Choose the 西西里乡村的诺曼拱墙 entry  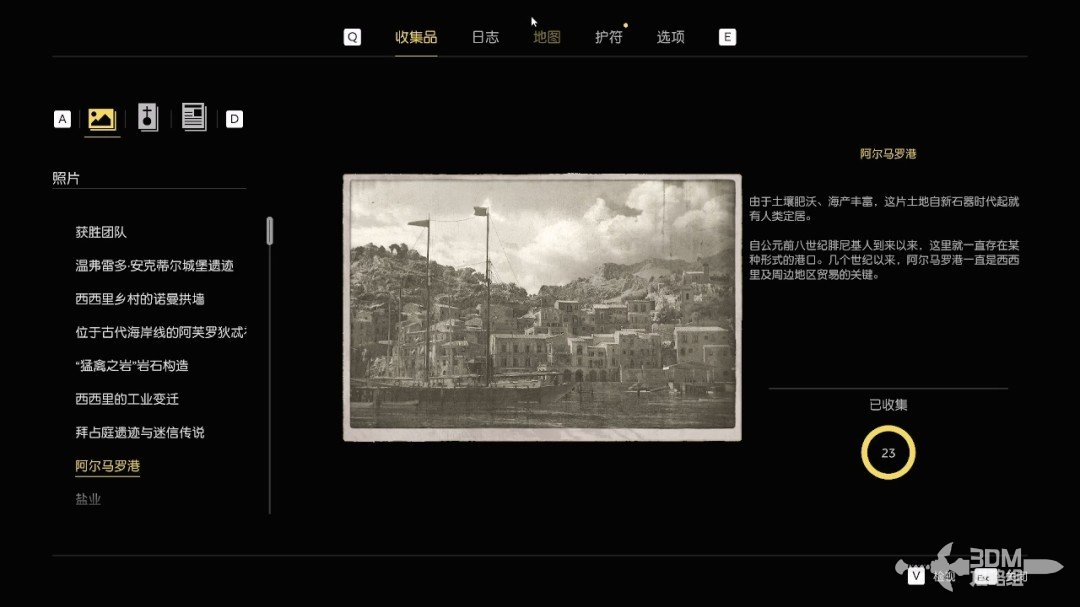(140, 300)
